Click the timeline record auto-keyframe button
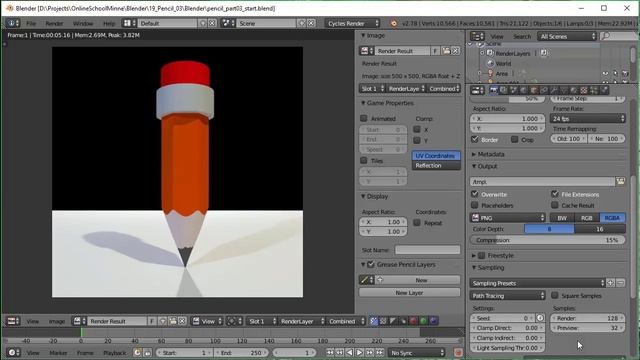640x360 pixels. point(458,353)
